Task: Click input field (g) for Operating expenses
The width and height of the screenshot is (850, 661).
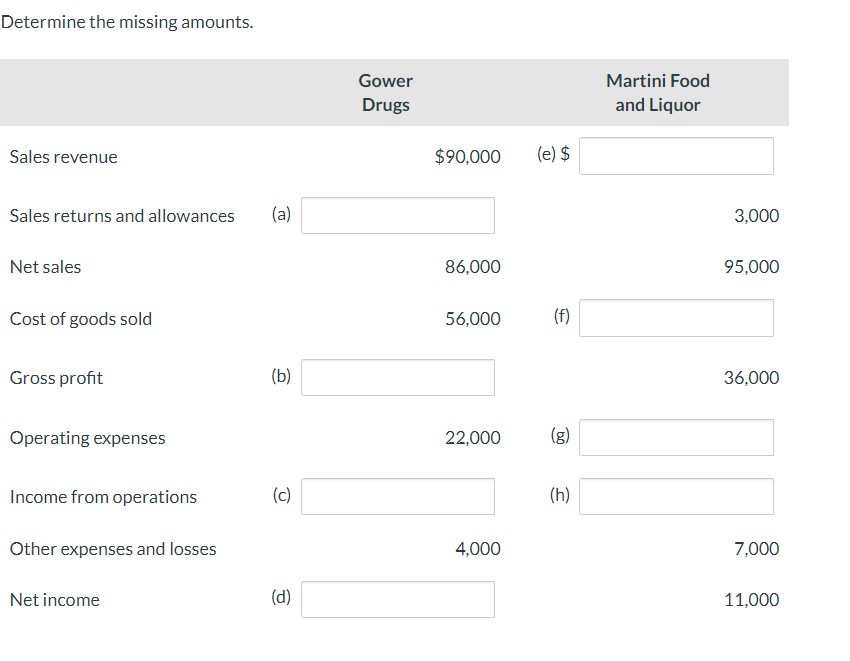Action: click(x=676, y=437)
